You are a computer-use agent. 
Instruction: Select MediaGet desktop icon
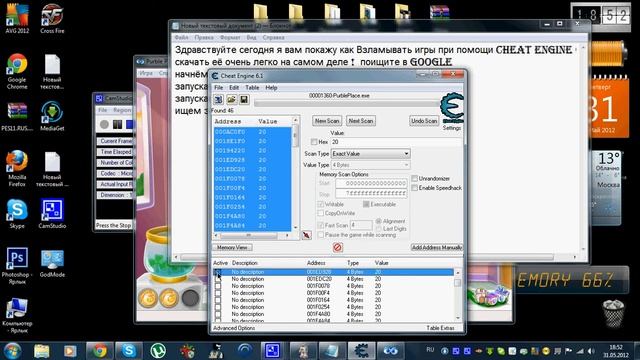pyautogui.click(x=52, y=116)
